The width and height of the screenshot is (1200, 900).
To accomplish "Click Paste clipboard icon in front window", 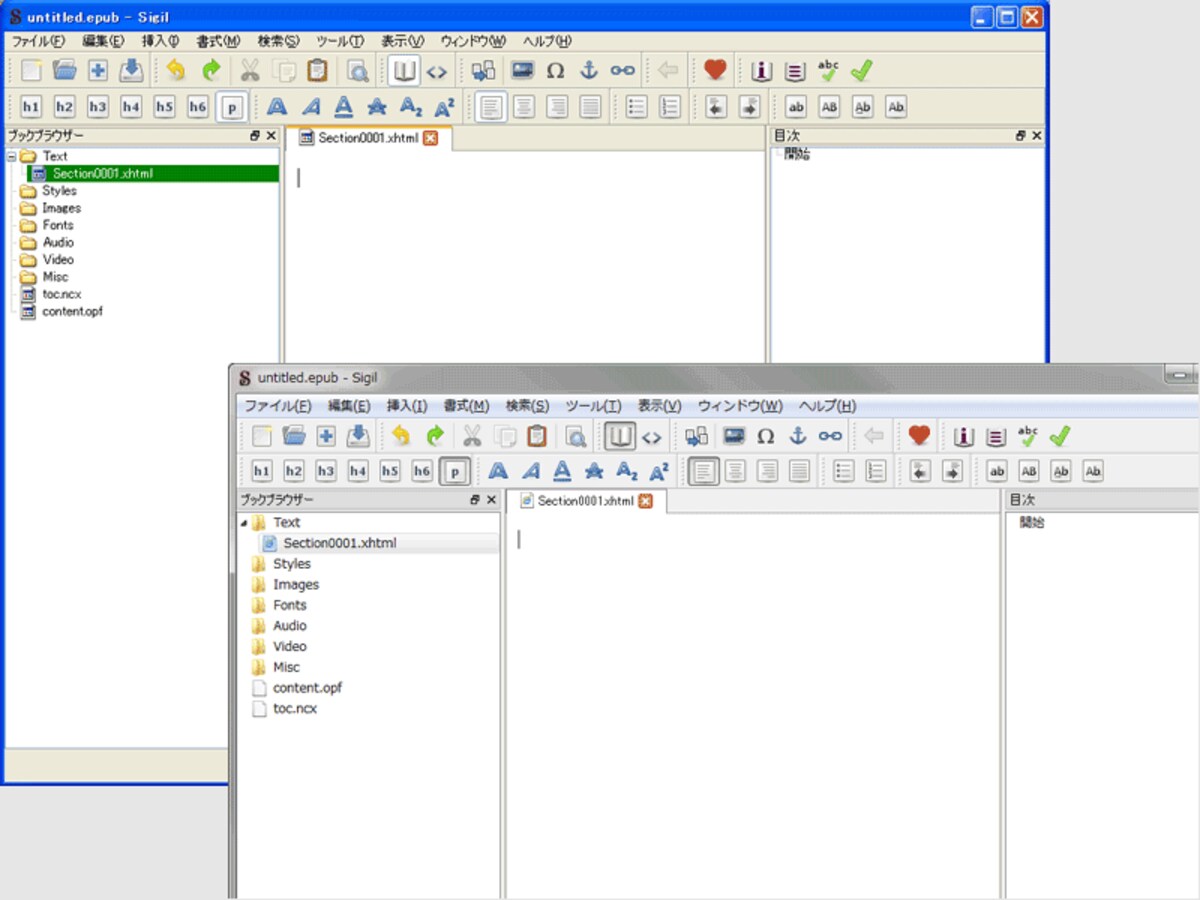I will coord(537,436).
